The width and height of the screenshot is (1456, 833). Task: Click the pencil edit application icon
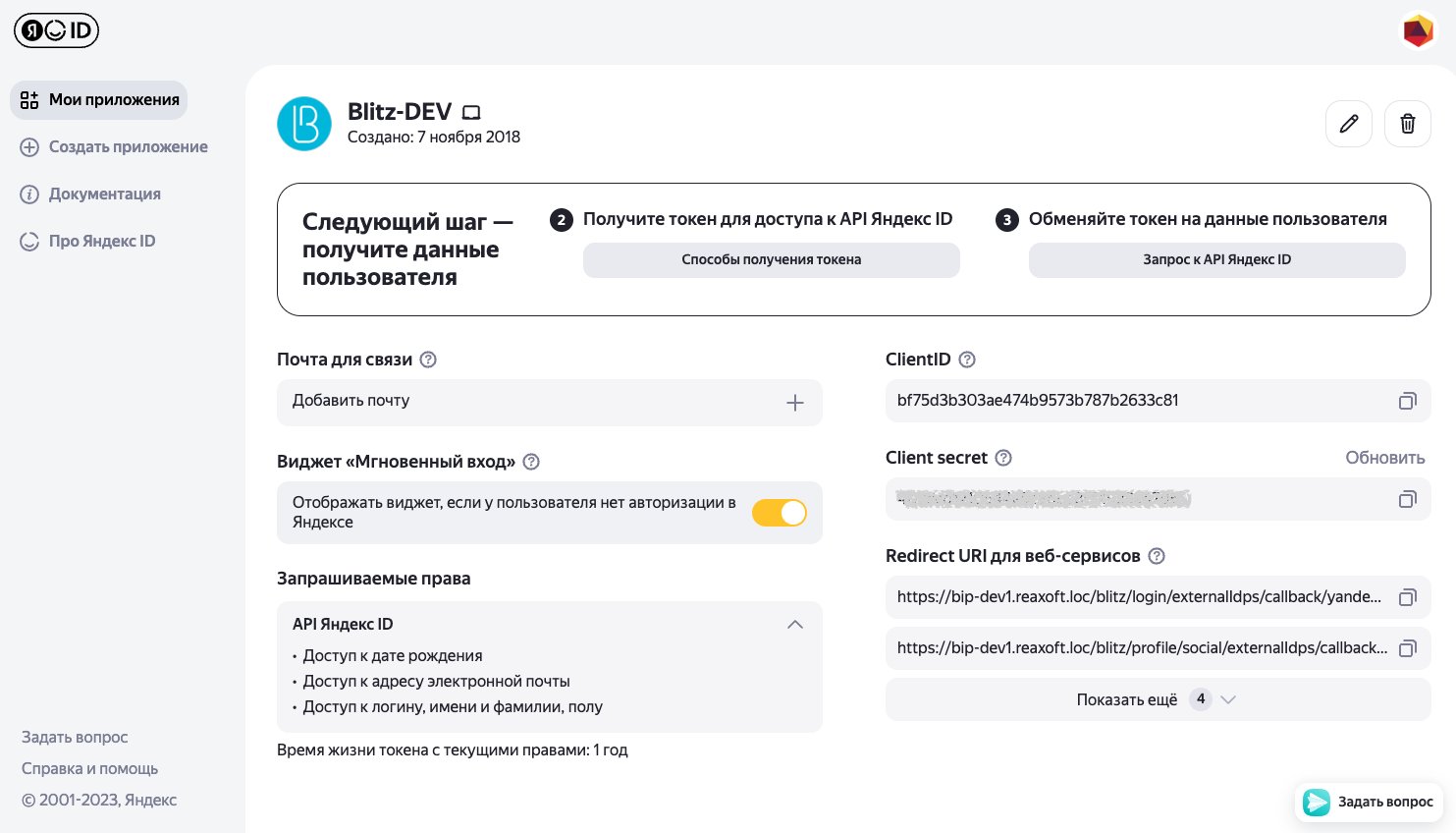(1349, 124)
